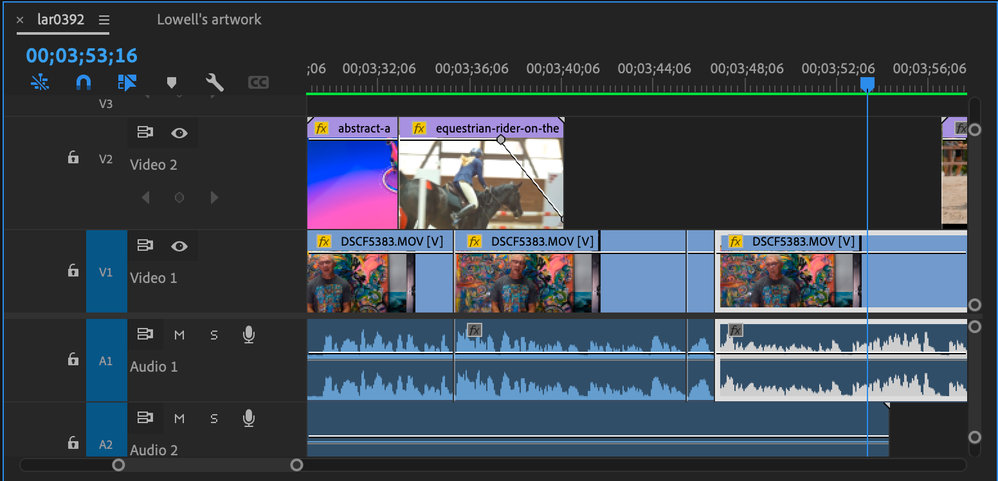This screenshot has height=481, width=998.
Task: Toggle V1 track targeting
Action: tap(106, 272)
